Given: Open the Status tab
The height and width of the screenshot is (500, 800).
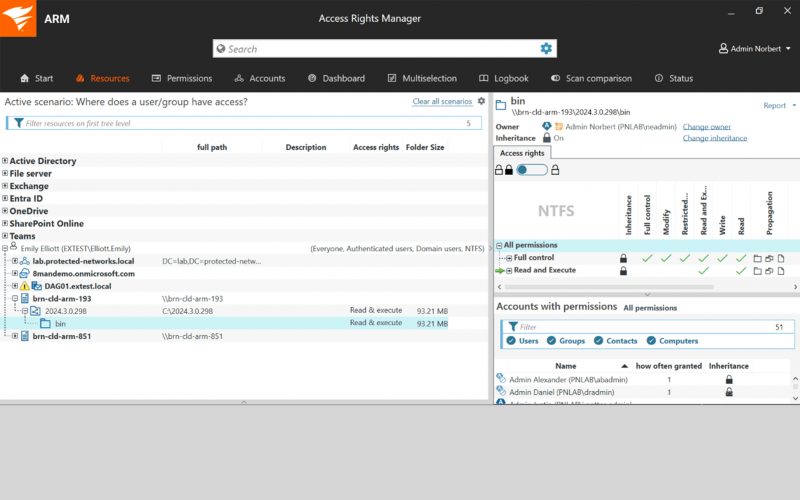Looking at the screenshot, I should coord(674,78).
